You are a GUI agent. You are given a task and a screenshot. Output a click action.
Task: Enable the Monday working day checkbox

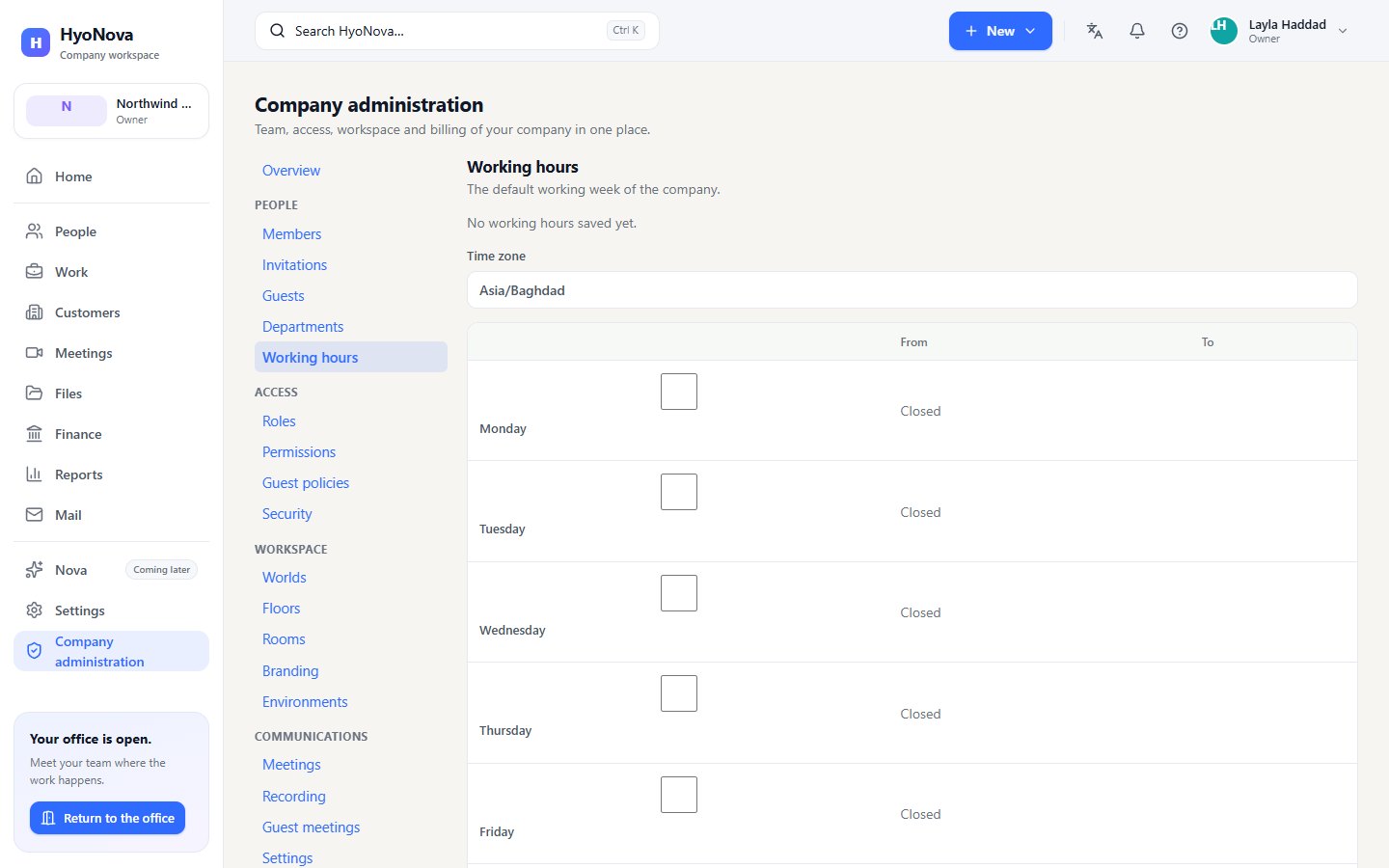(x=679, y=392)
